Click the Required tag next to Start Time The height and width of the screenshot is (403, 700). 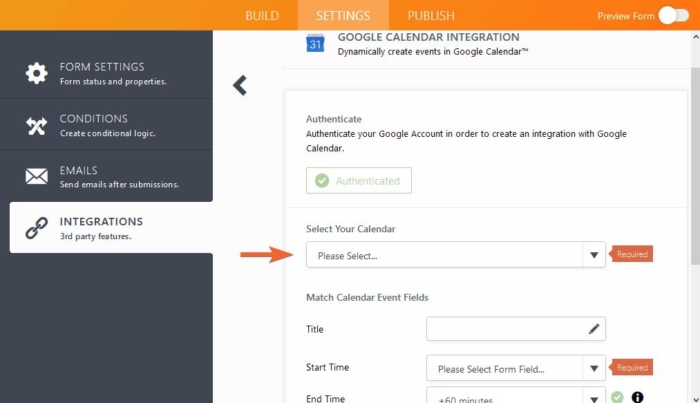pyautogui.click(x=632, y=367)
